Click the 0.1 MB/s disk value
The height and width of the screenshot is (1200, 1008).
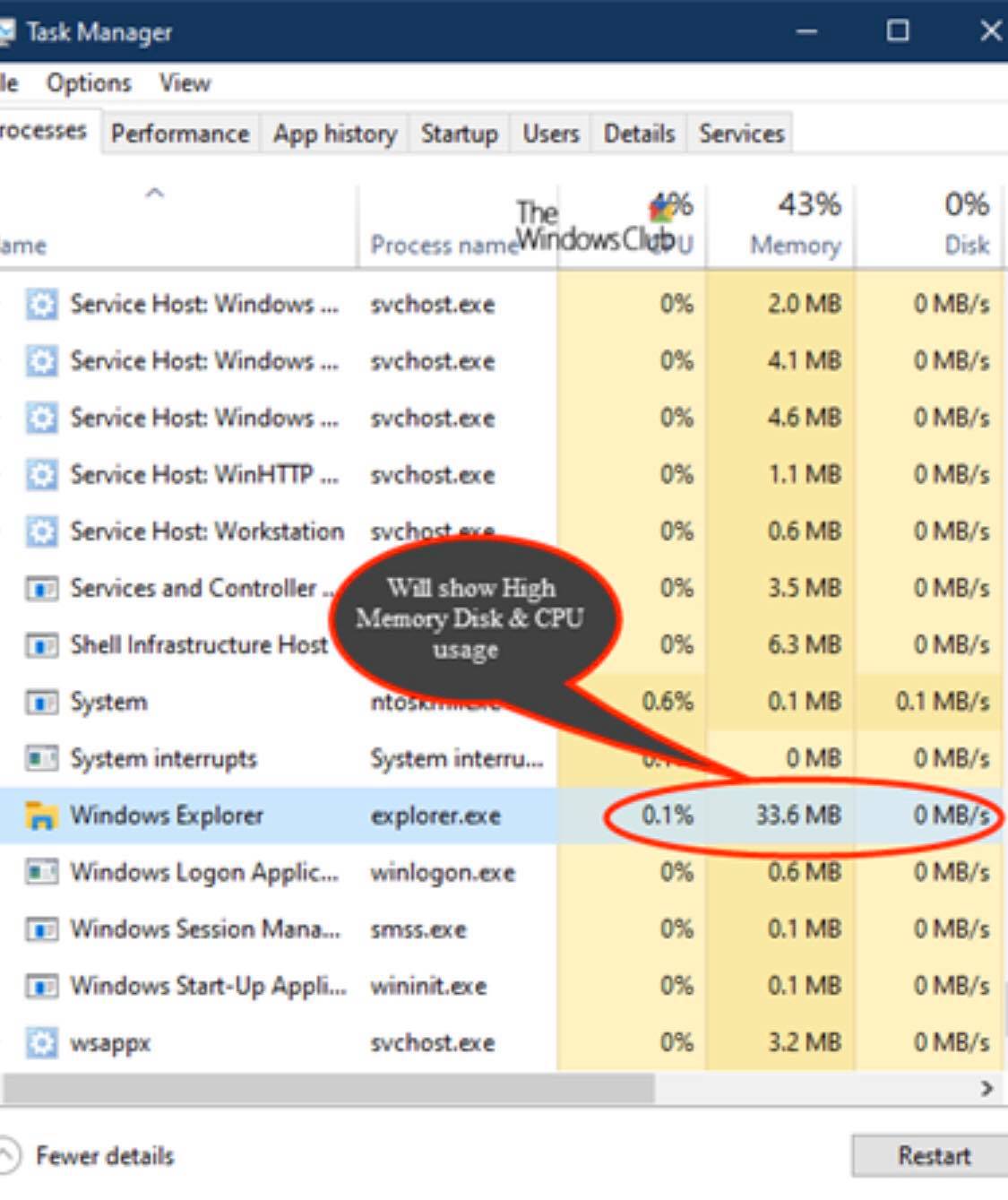(943, 702)
